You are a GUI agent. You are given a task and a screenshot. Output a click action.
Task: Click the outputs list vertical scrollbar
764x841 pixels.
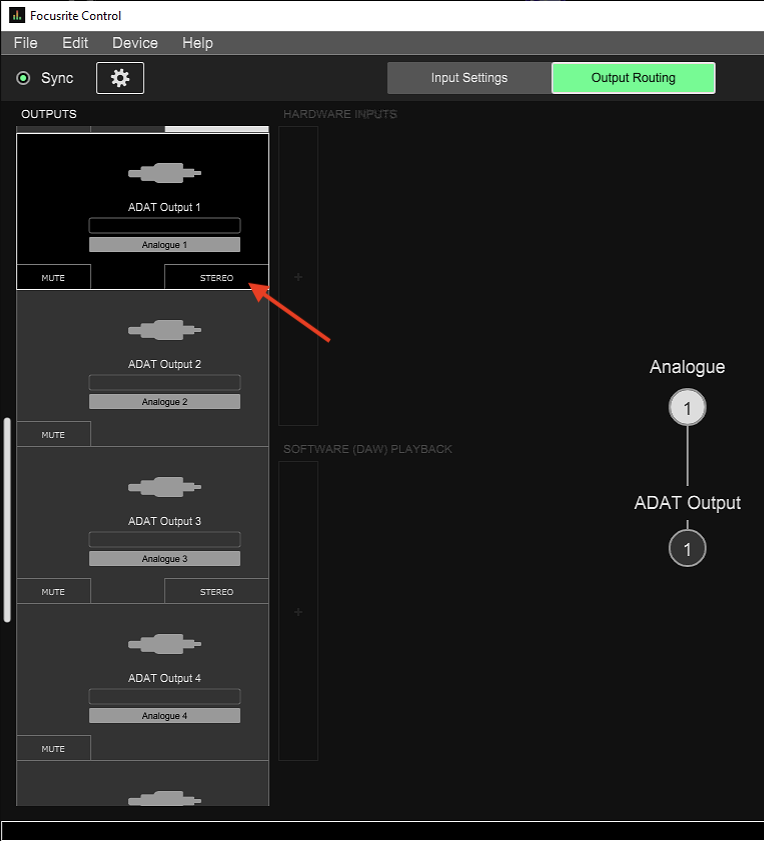7,520
